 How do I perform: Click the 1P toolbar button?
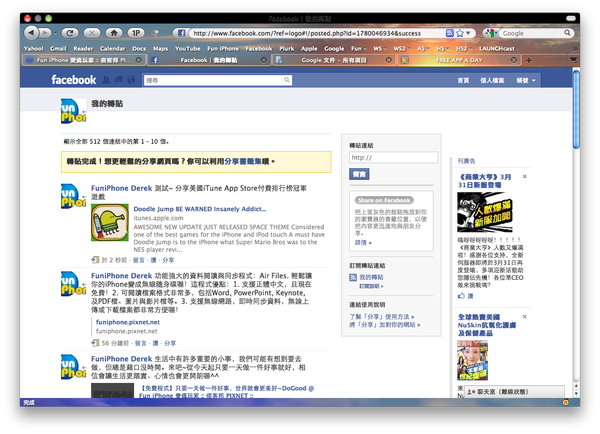tap(136, 33)
